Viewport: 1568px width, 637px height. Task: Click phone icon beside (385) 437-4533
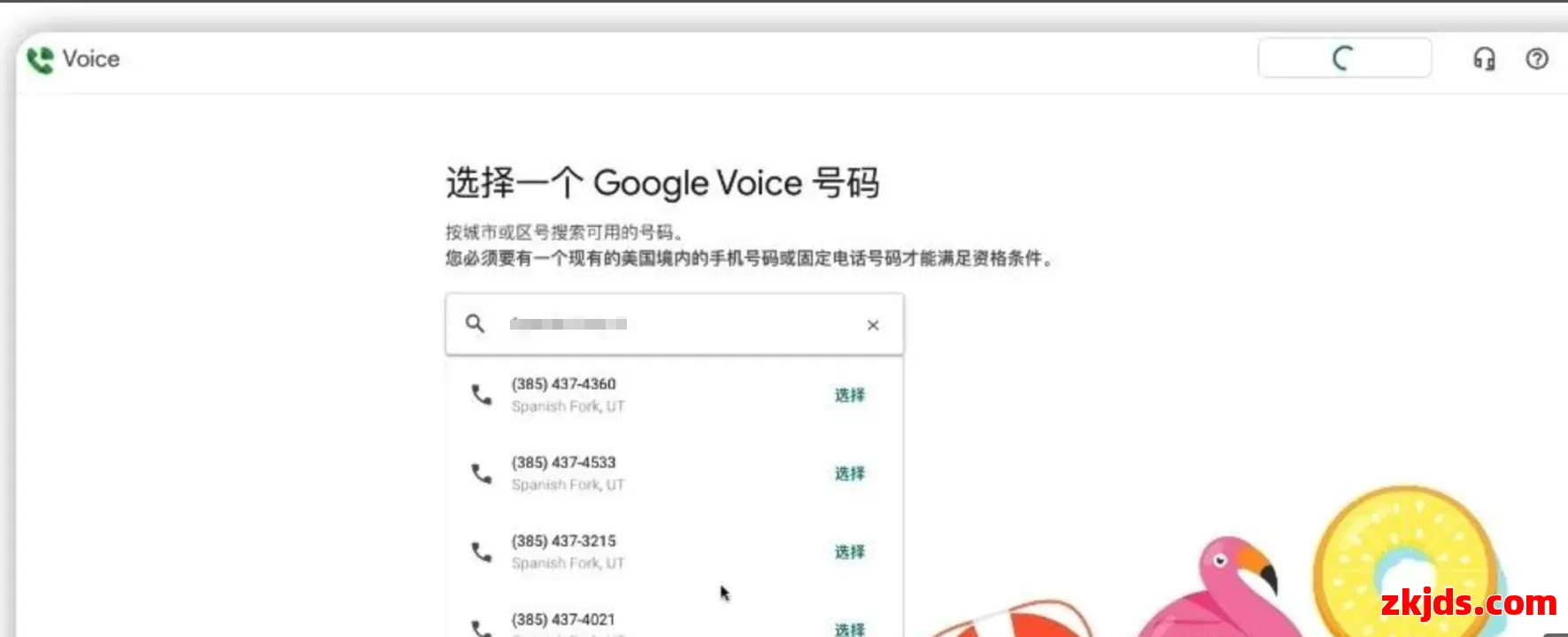coord(481,473)
